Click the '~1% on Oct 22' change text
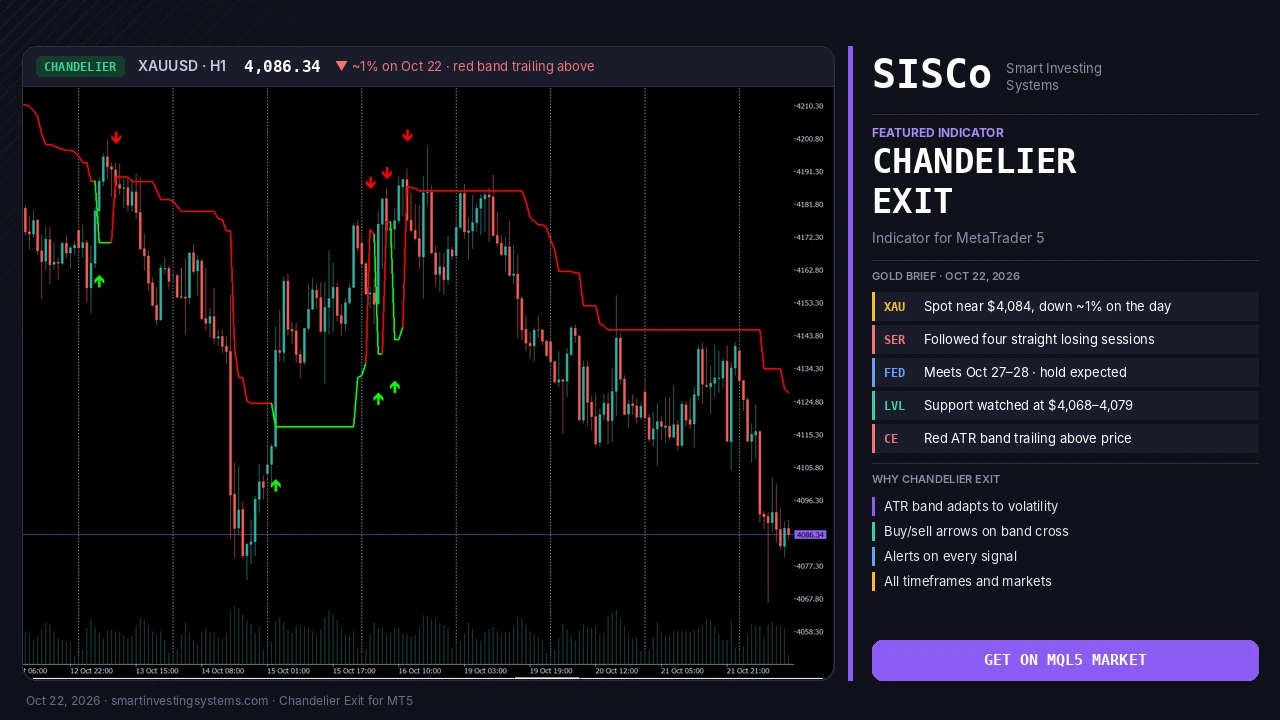1280x720 pixels. (x=397, y=66)
